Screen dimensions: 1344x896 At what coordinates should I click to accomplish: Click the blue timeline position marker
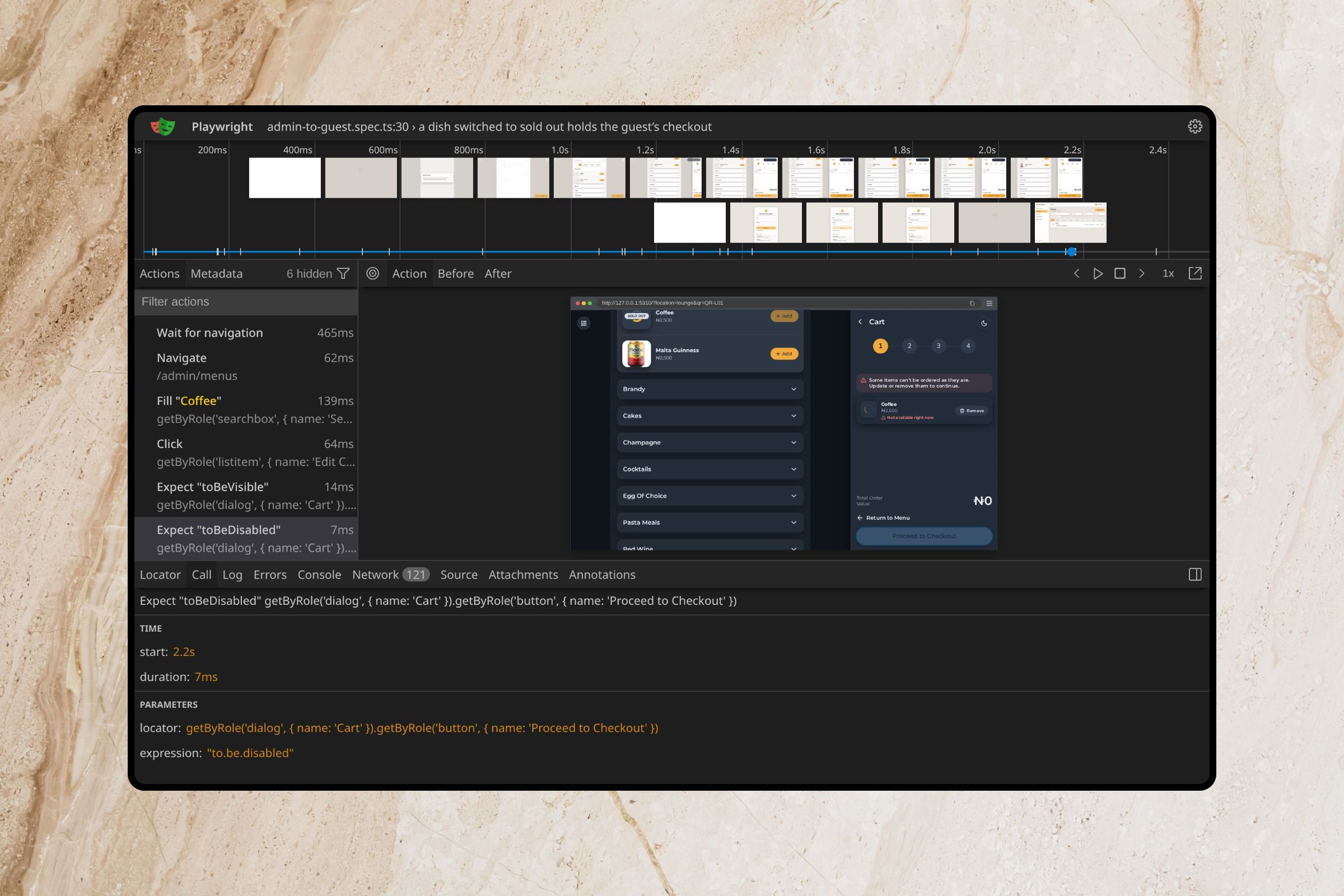tap(1072, 251)
